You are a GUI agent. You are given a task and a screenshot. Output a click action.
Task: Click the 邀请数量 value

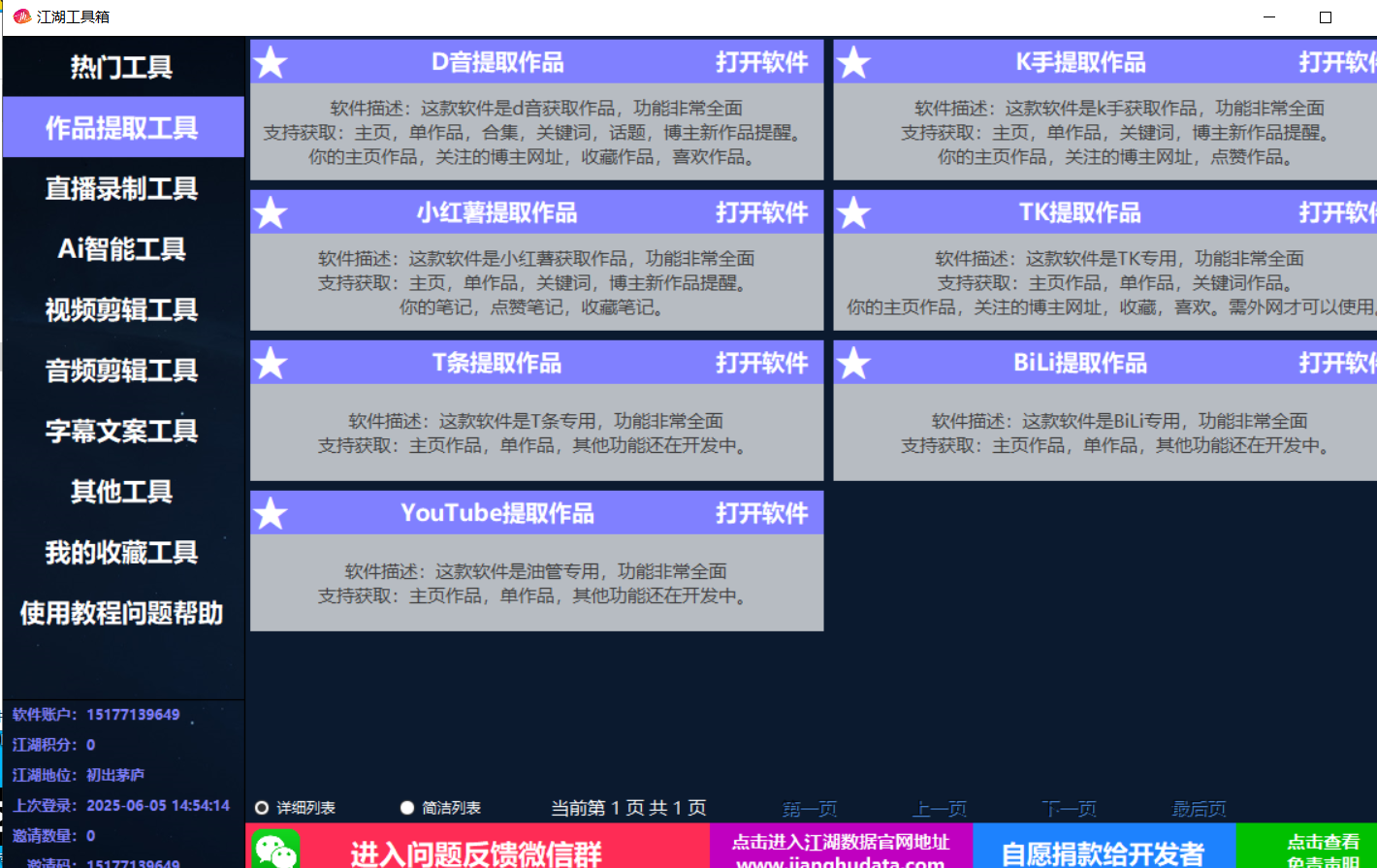click(x=90, y=835)
